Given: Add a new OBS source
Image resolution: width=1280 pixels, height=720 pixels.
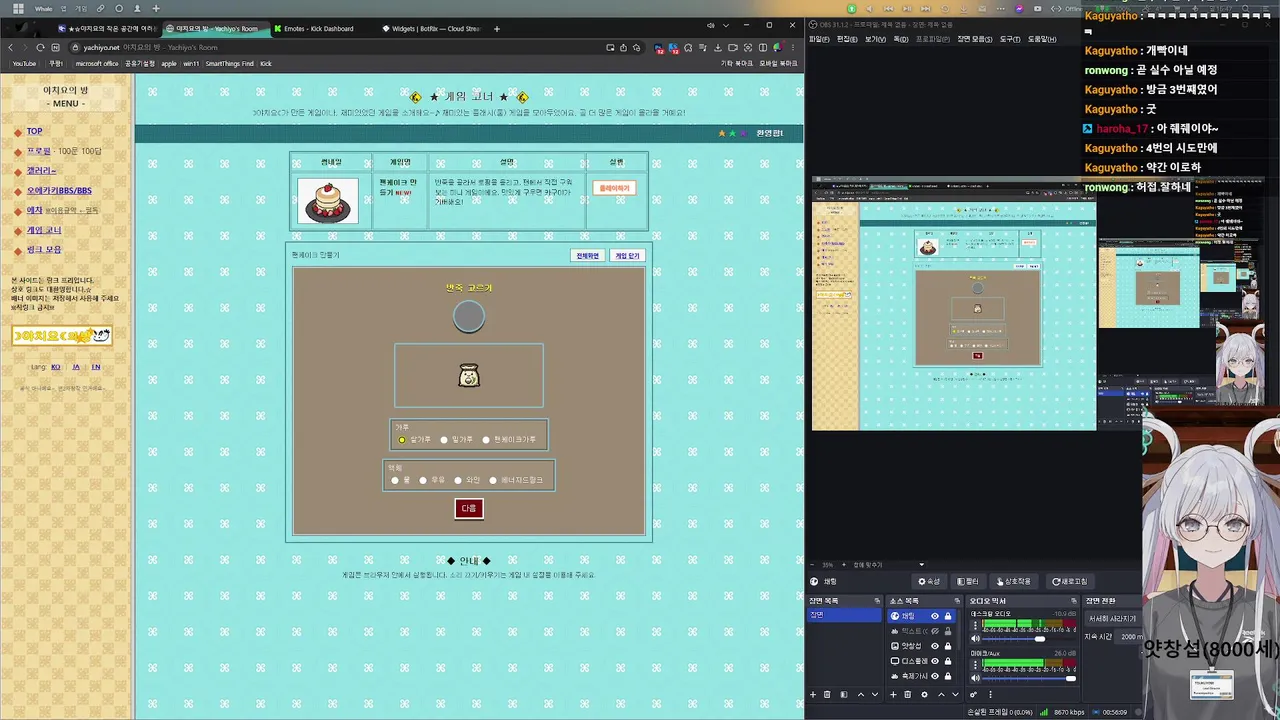Looking at the screenshot, I should [x=893, y=694].
